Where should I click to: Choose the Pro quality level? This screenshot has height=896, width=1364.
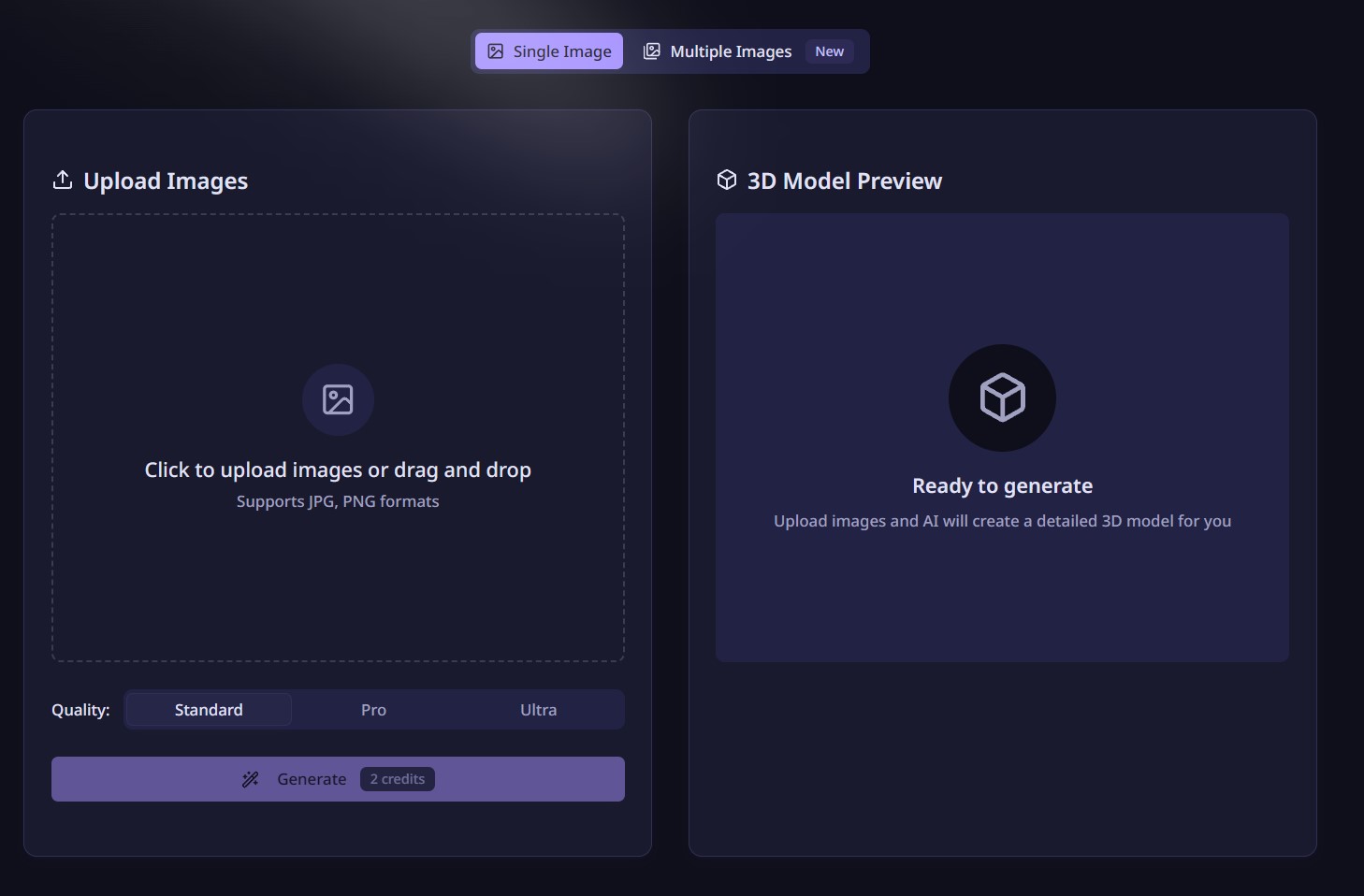click(x=373, y=710)
